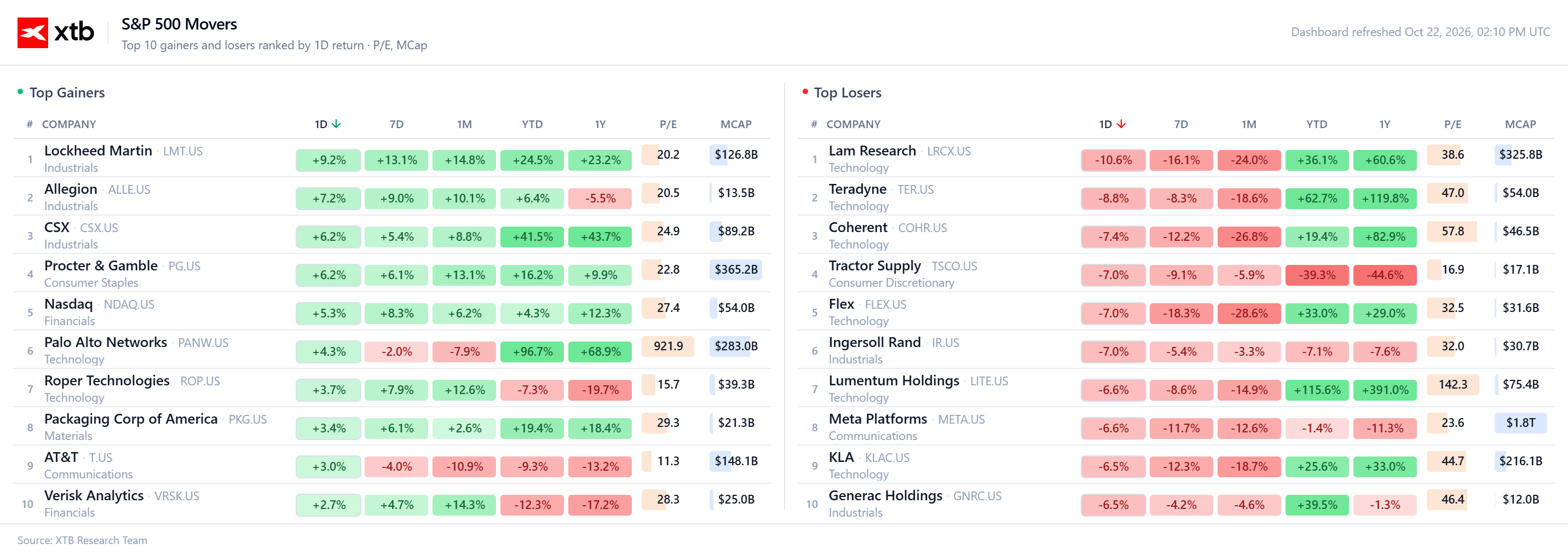
Task: Open Lumentum Holdings company name
Action: pyautogui.click(x=894, y=380)
